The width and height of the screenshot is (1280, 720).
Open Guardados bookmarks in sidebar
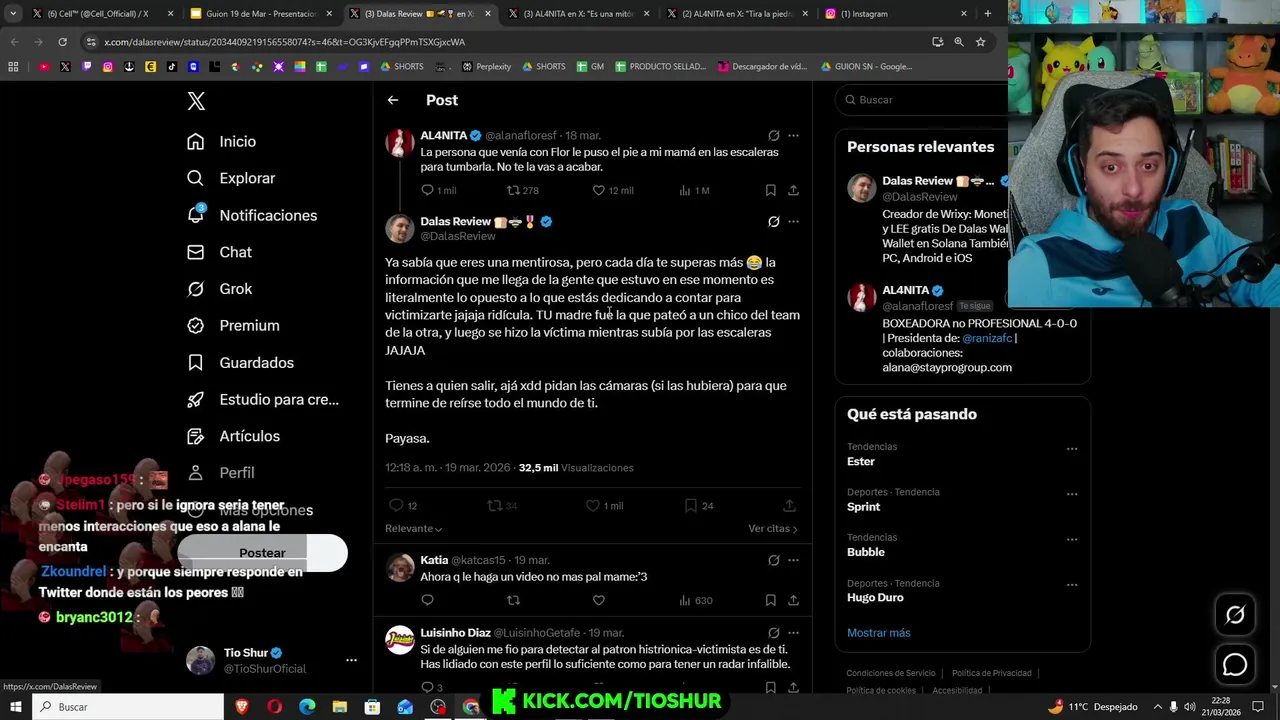click(x=240, y=363)
